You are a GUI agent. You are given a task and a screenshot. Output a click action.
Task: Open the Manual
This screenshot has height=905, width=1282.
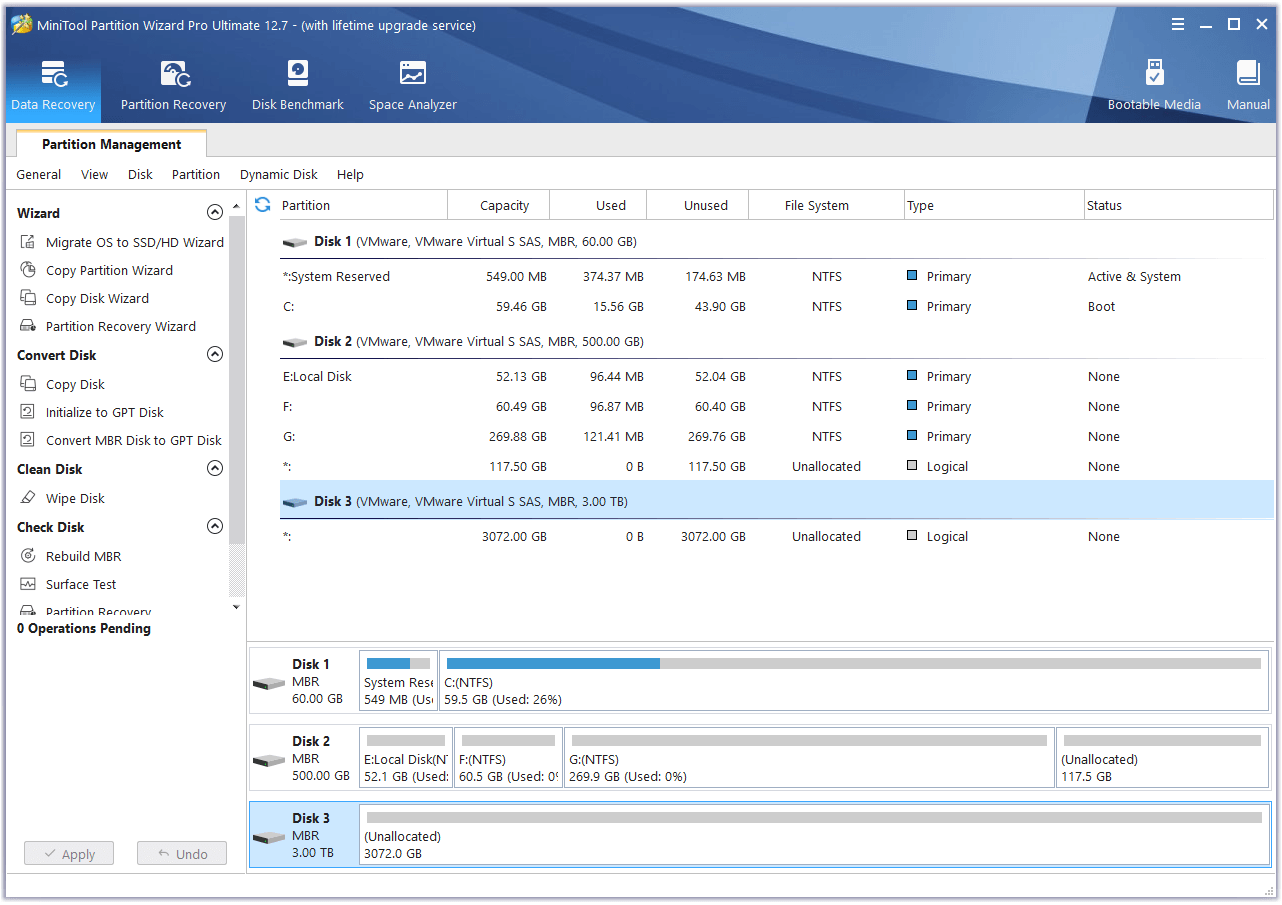[x=1247, y=86]
